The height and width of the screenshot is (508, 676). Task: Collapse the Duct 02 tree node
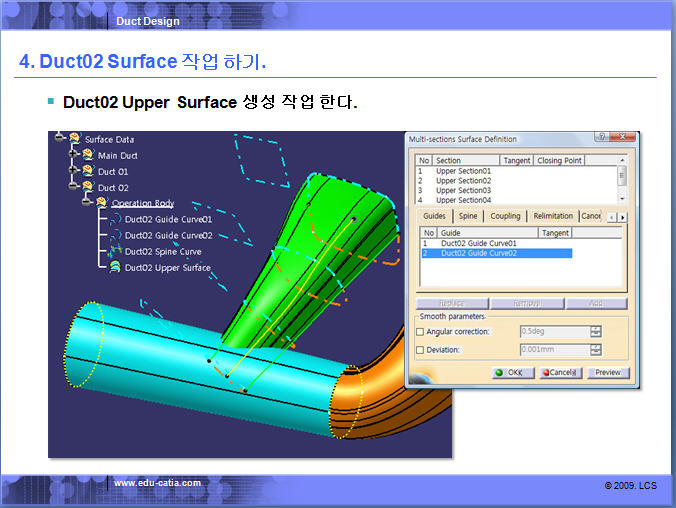73,187
